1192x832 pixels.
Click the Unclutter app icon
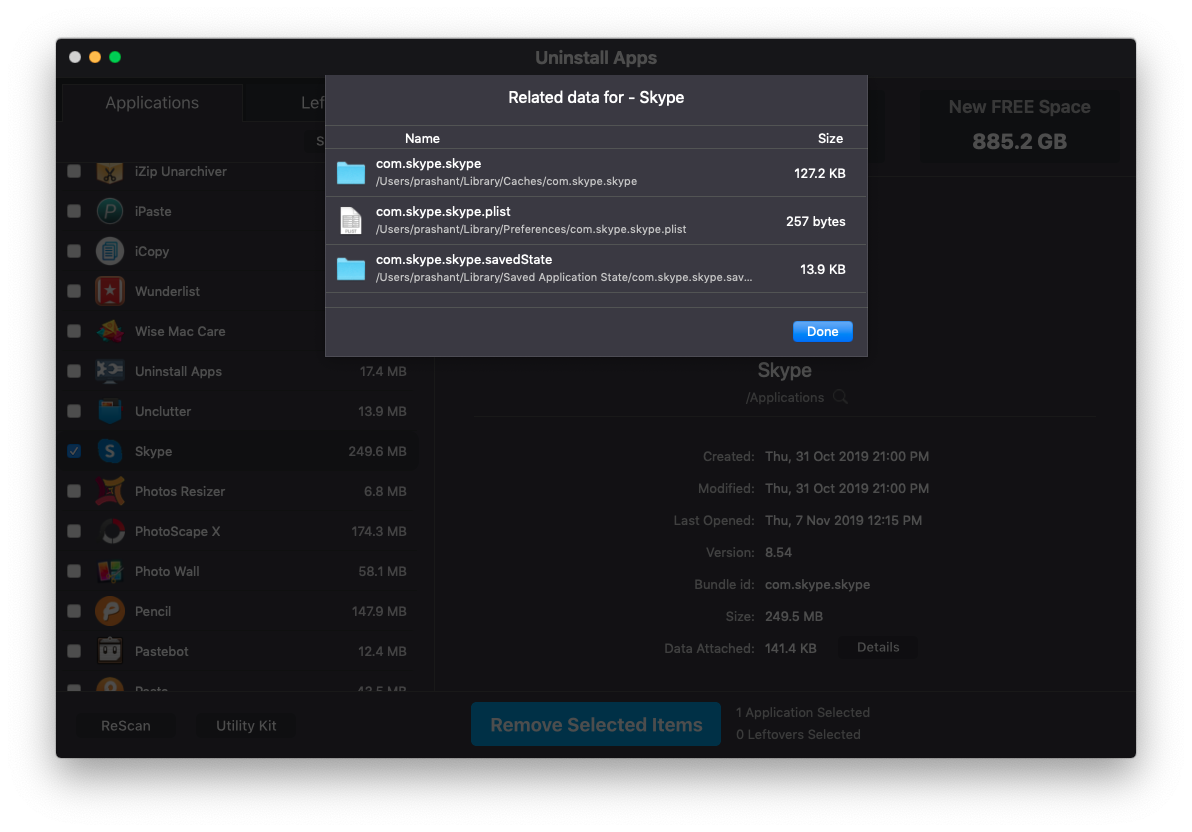pos(110,411)
